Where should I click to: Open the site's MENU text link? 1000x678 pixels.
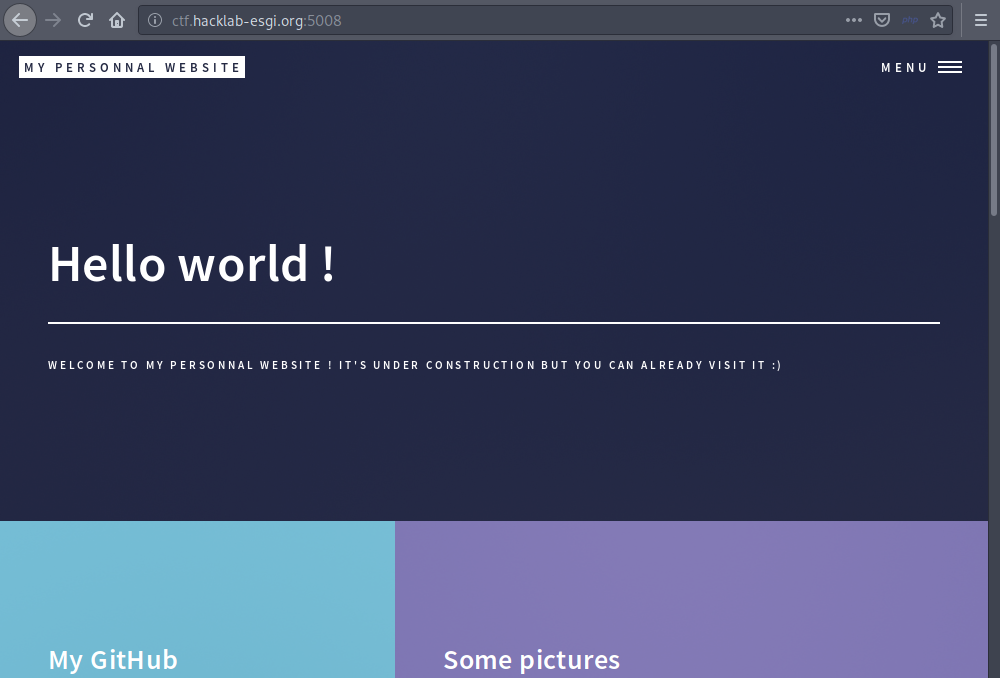point(904,68)
